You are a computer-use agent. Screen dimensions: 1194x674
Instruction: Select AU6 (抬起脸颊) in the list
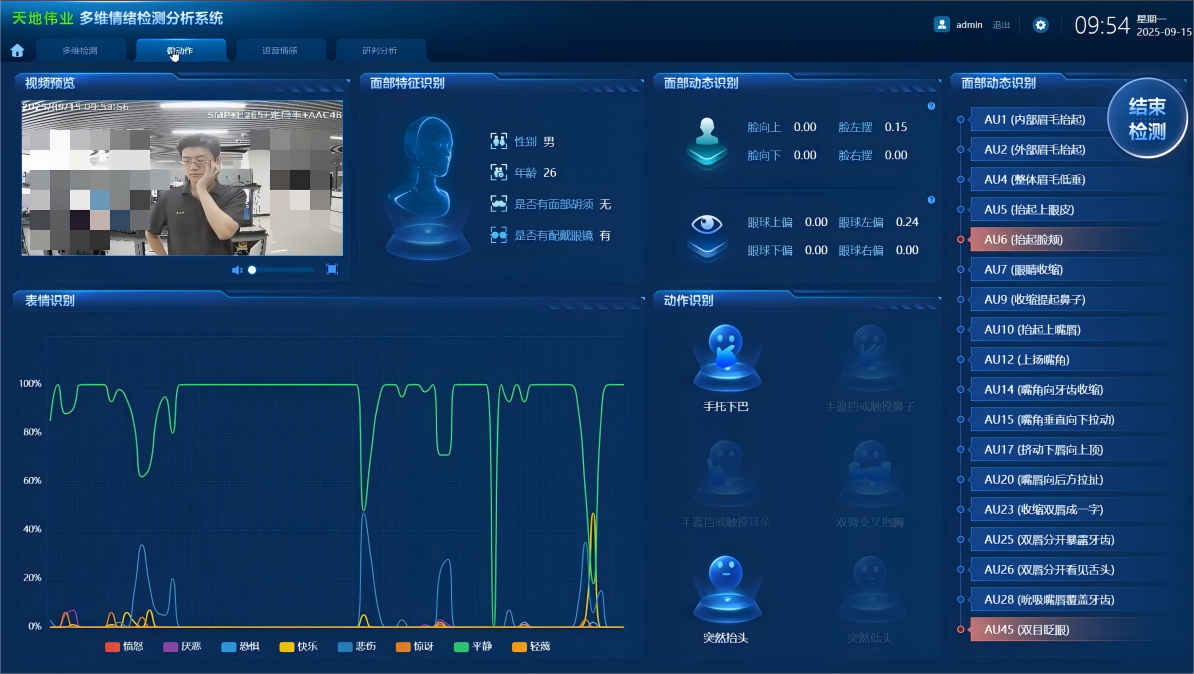[x=1040, y=240]
